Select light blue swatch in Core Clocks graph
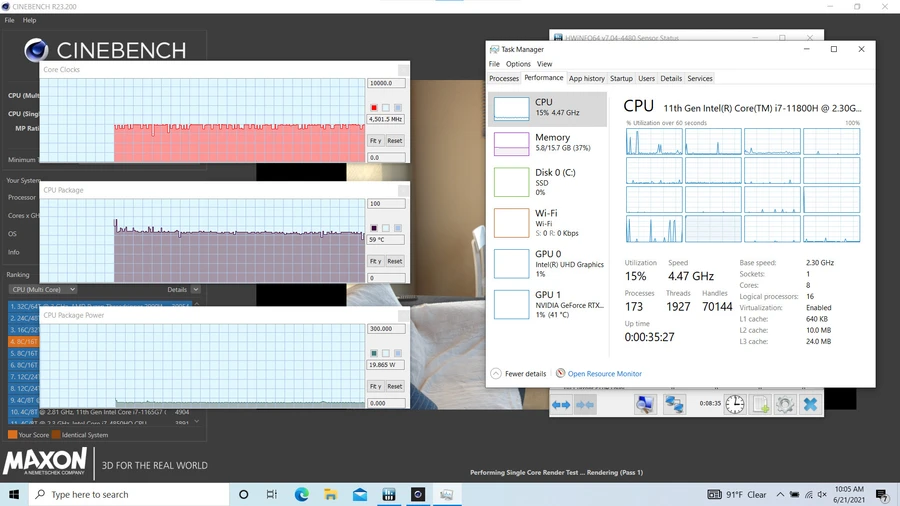The width and height of the screenshot is (900, 506). [398, 108]
